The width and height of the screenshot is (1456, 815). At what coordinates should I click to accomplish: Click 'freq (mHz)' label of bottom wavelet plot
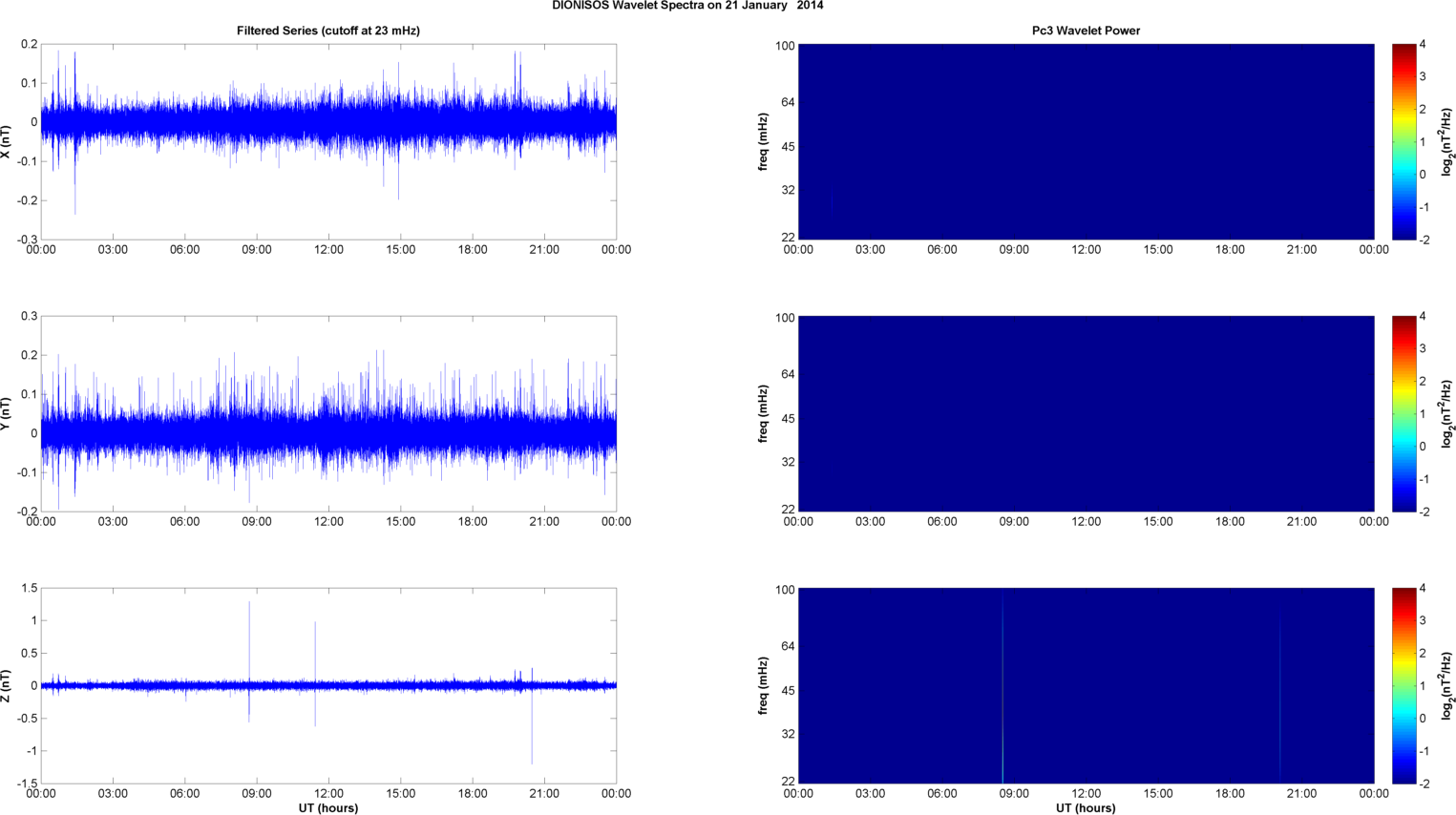[x=763, y=685]
